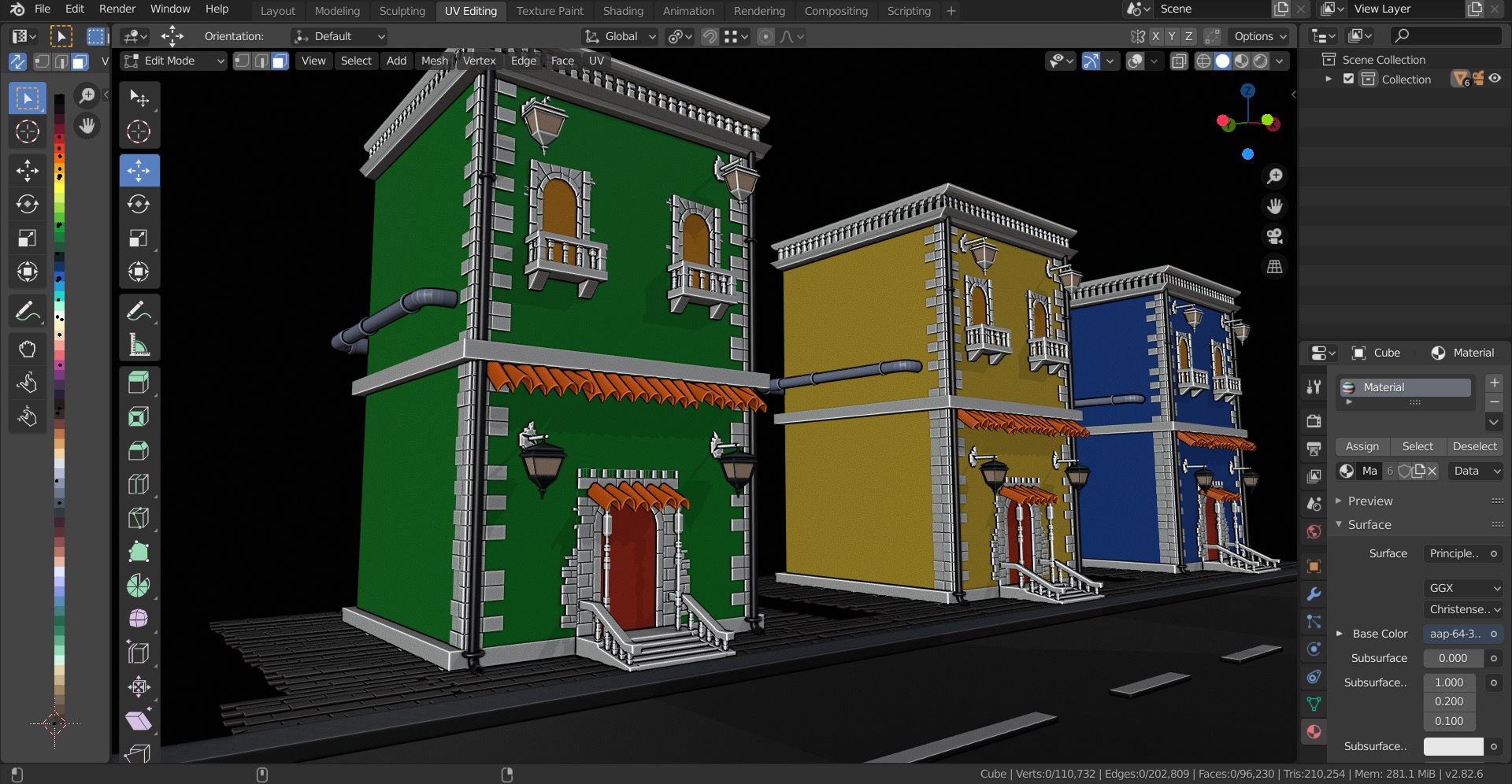Switch 3D viewport to vertex select mode
The image size is (1512, 784).
click(x=243, y=61)
